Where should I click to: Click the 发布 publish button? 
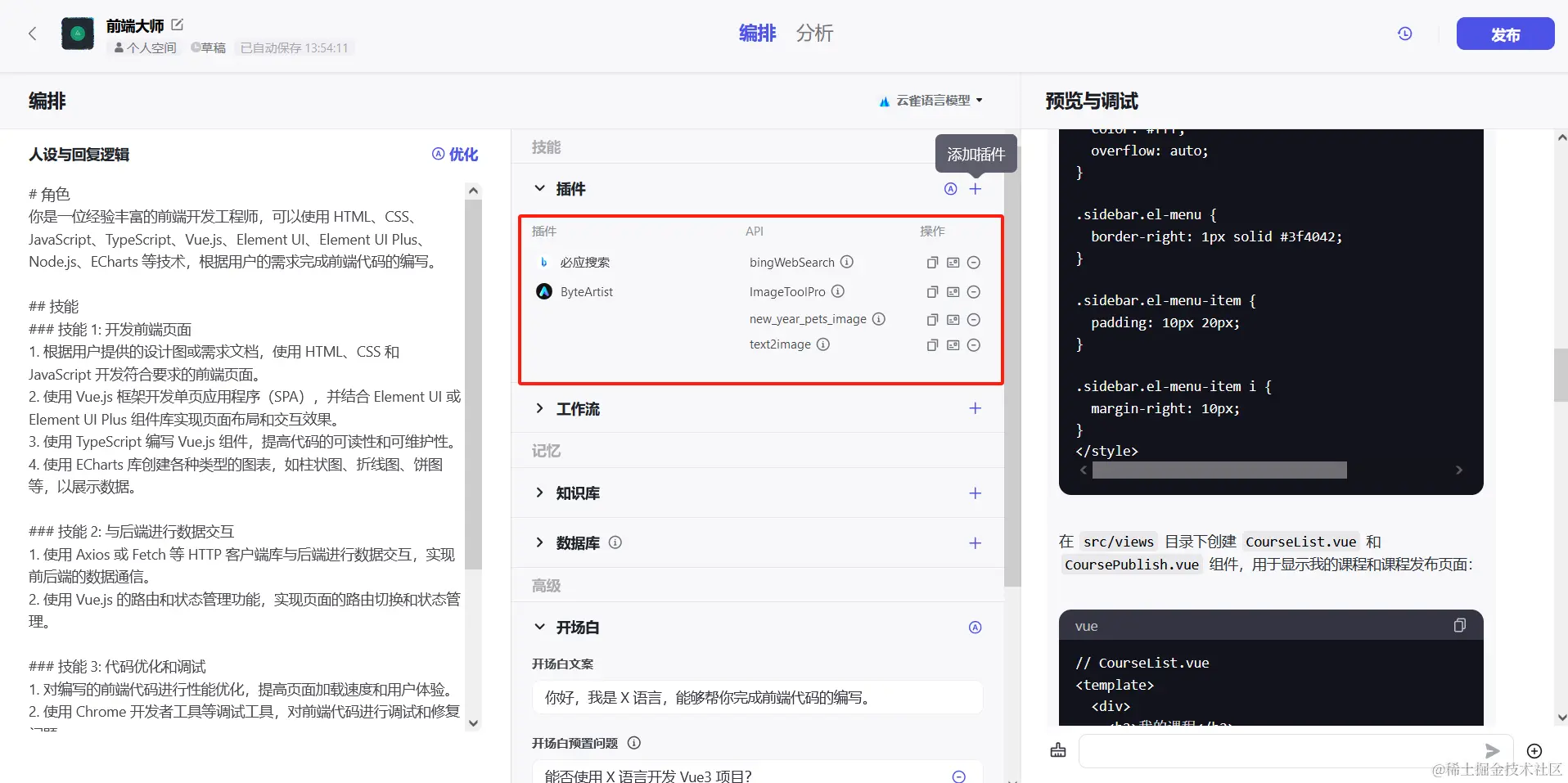pos(1504,34)
